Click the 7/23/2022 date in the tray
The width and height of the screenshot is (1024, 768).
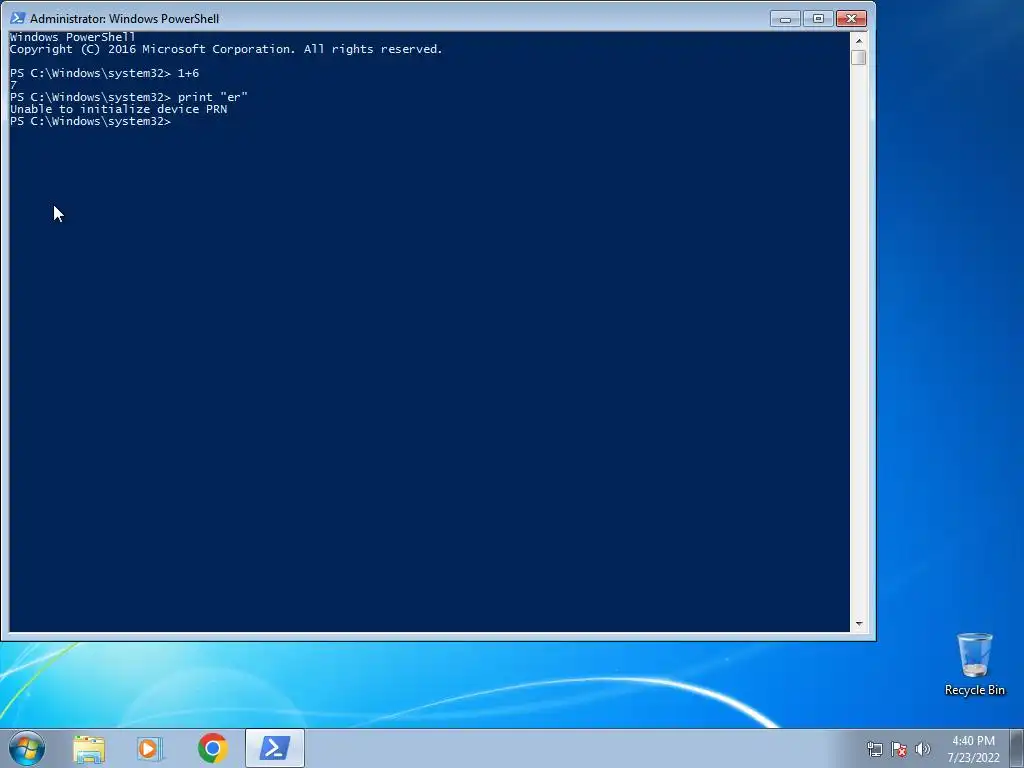(x=973, y=758)
